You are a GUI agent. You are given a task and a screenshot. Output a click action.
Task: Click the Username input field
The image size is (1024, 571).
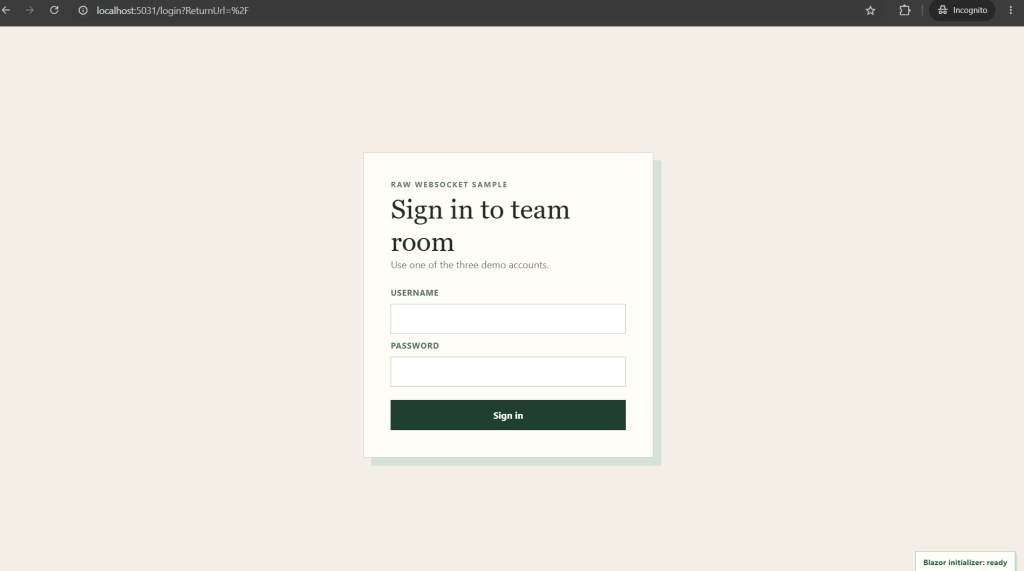point(508,319)
